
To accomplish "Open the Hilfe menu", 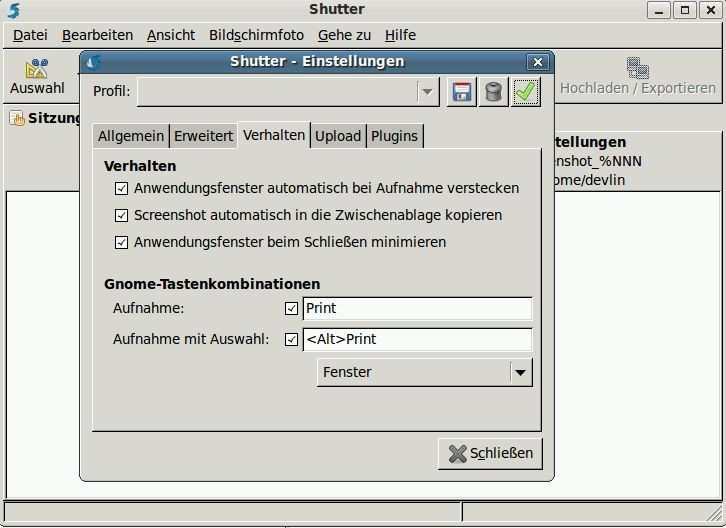I will pyautogui.click(x=400, y=35).
